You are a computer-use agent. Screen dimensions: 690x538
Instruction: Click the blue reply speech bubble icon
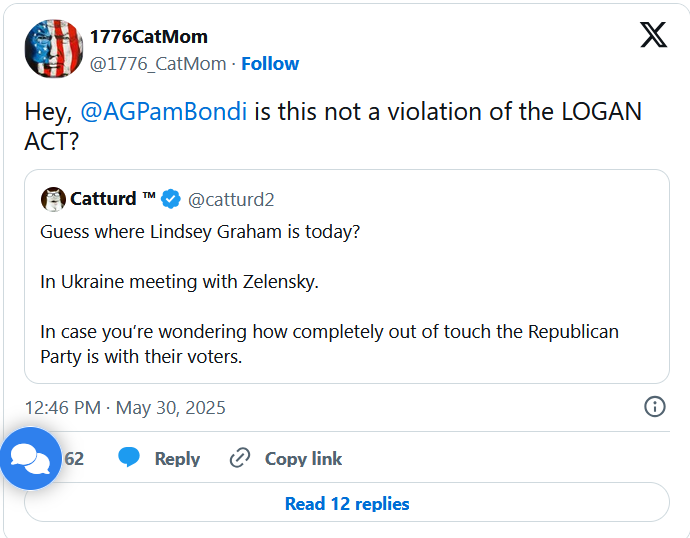click(x=128, y=458)
